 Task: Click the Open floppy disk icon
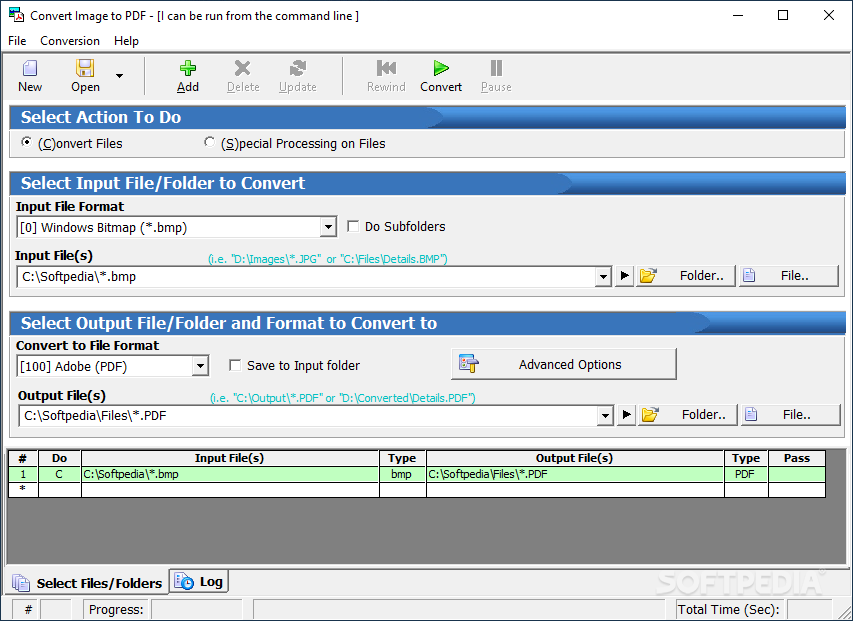tap(85, 69)
